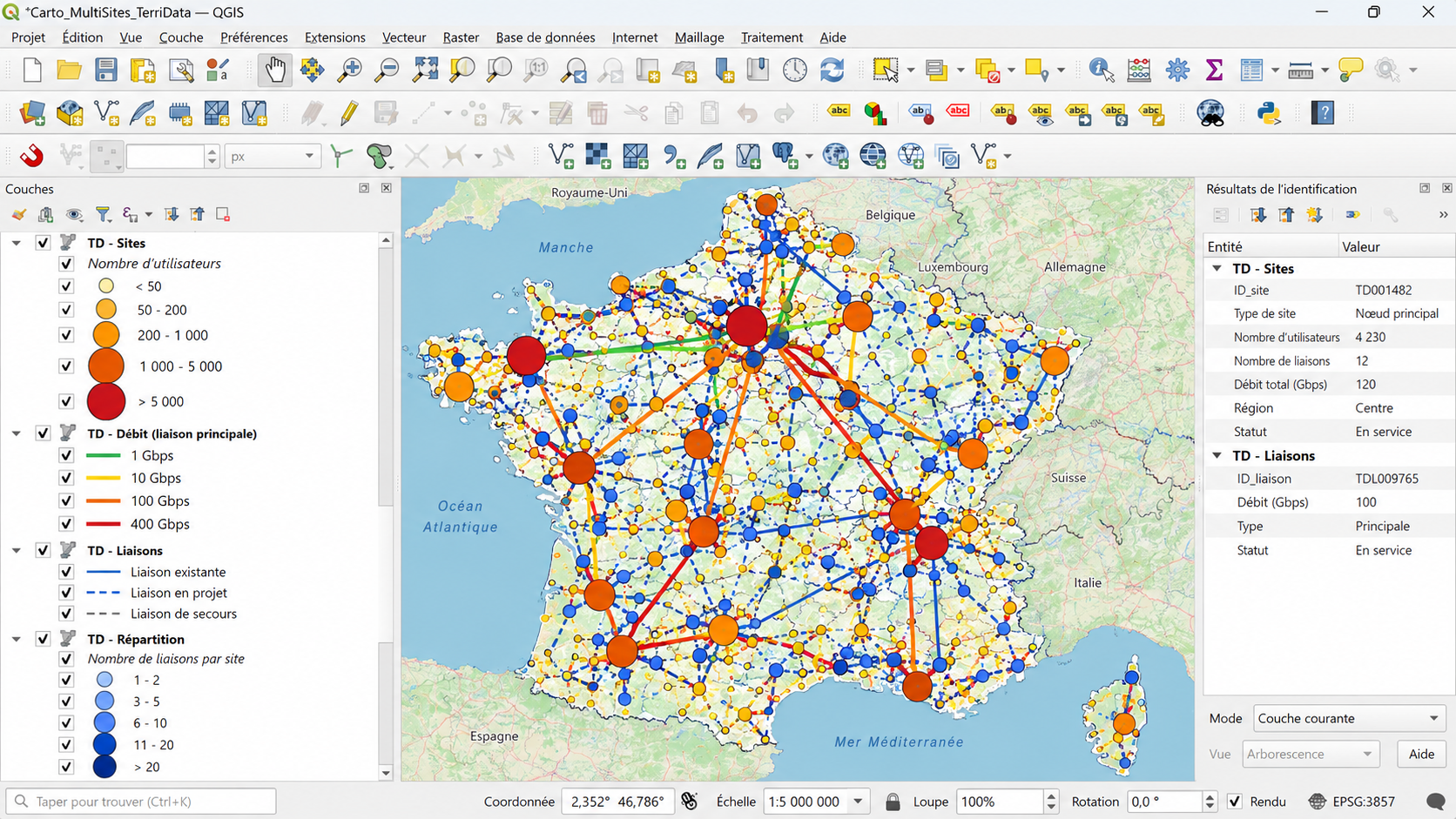This screenshot has width=1456, height=819.
Task: Open the Traitement menu
Action: [772, 37]
